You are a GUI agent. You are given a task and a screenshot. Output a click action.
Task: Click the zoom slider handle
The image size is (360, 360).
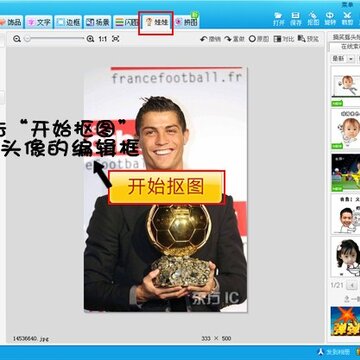point(28,39)
